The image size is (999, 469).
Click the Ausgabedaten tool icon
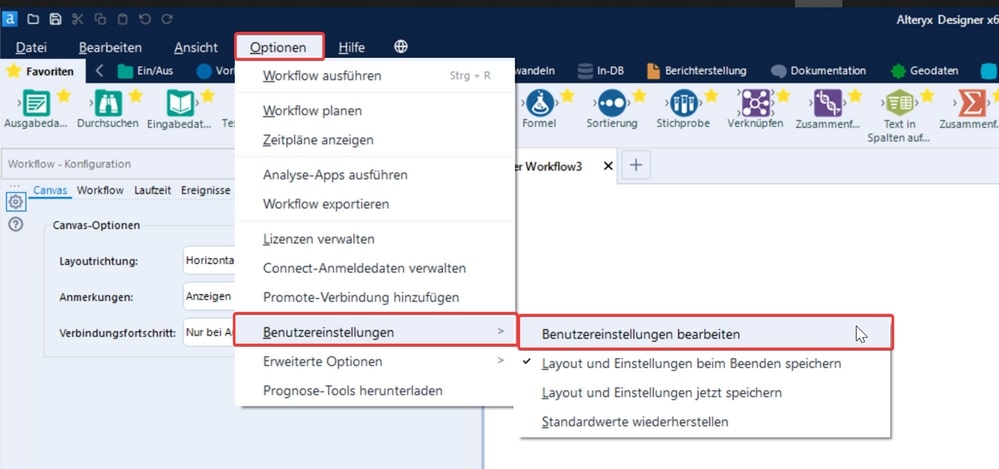(36, 103)
